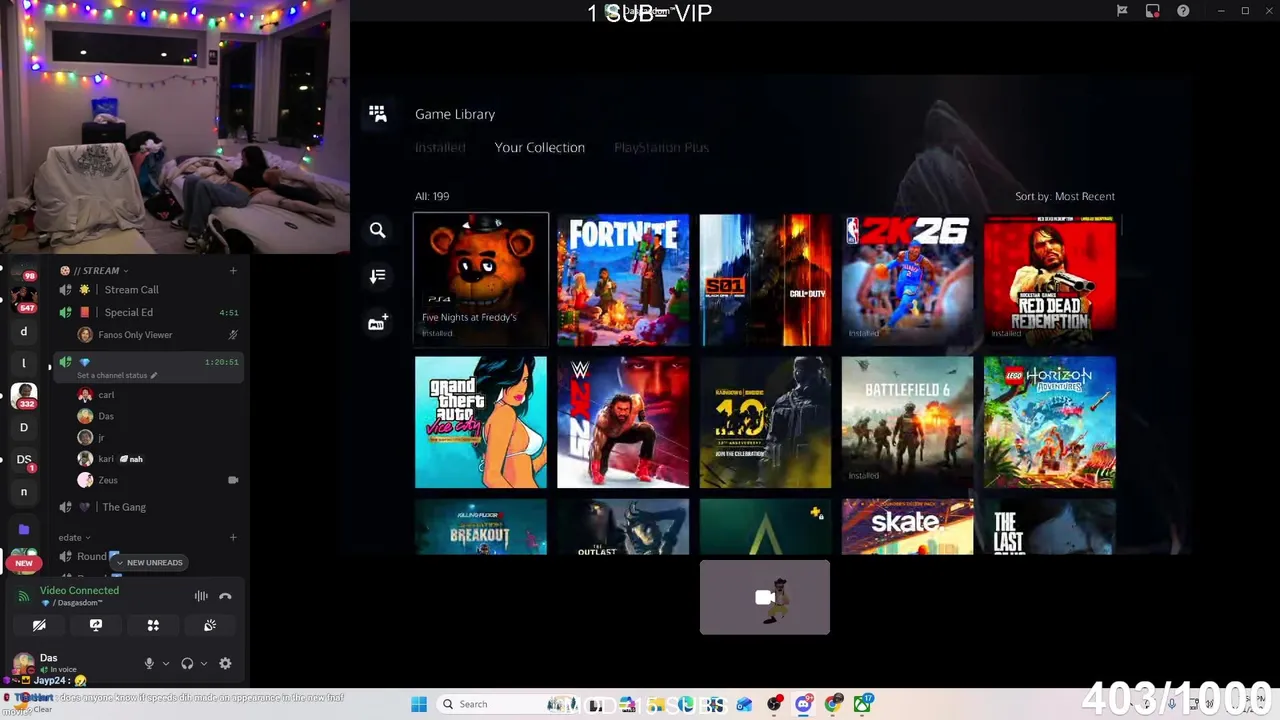1280x720 pixels.
Task: Switch to Your Collection tab
Action: 539,147
